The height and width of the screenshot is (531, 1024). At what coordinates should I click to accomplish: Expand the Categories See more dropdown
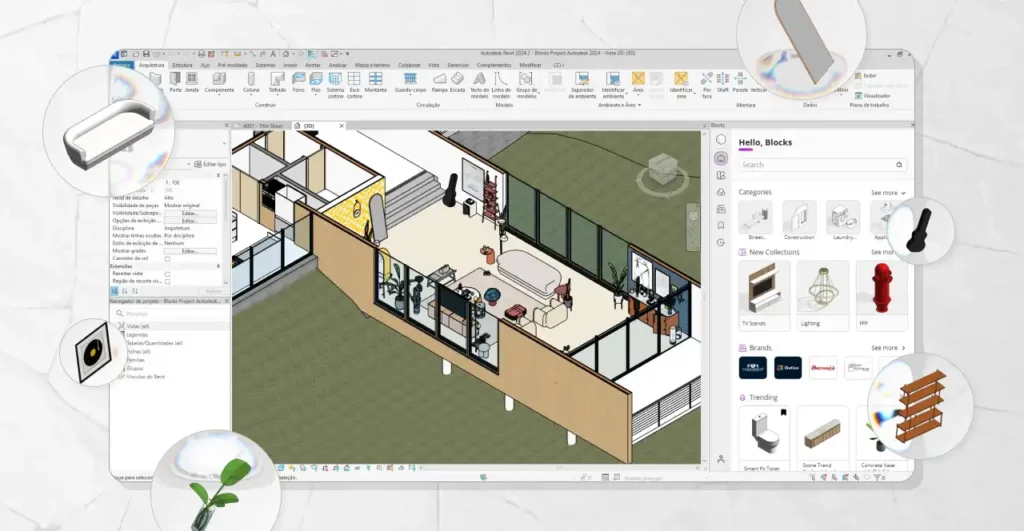tap(888, 193)
